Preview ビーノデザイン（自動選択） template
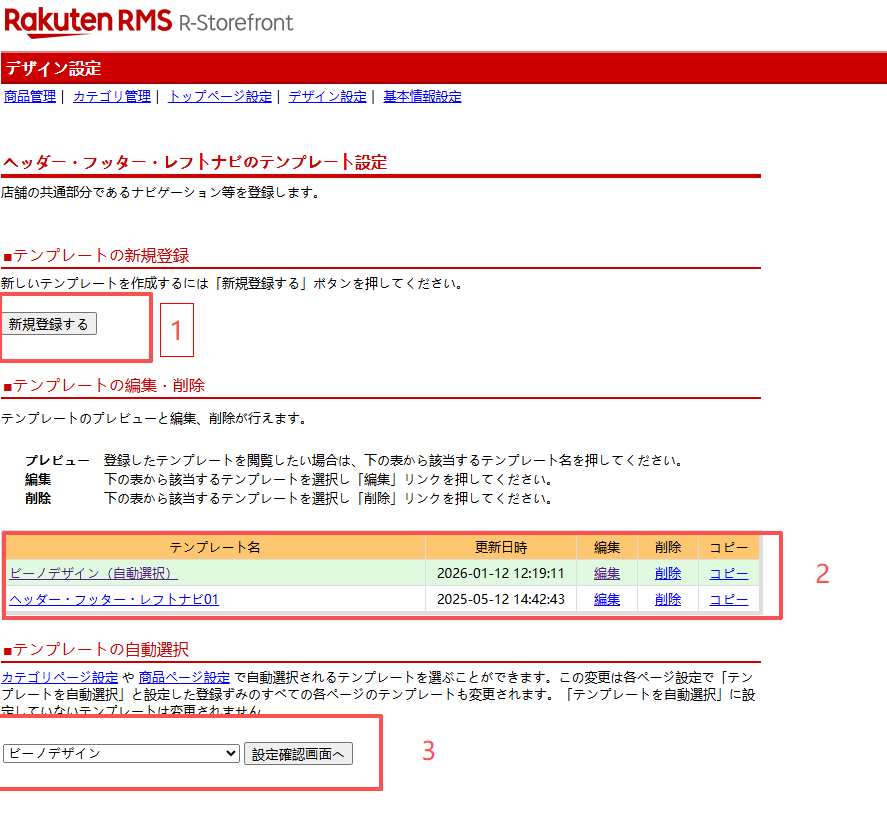 93,573
